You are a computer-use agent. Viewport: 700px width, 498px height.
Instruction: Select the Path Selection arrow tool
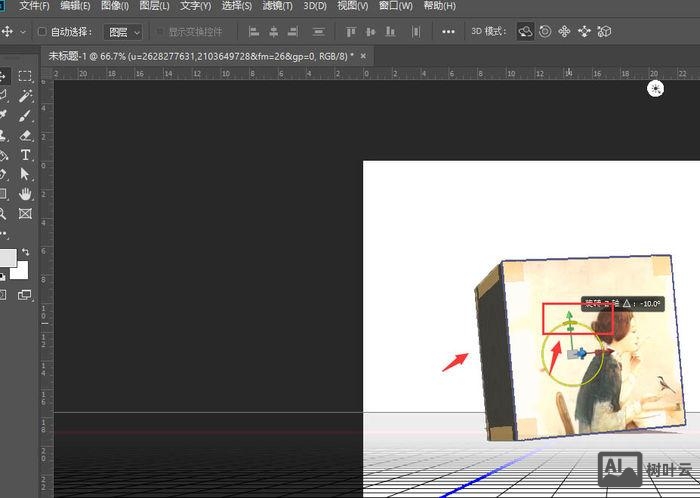click(x=25, y=174)
